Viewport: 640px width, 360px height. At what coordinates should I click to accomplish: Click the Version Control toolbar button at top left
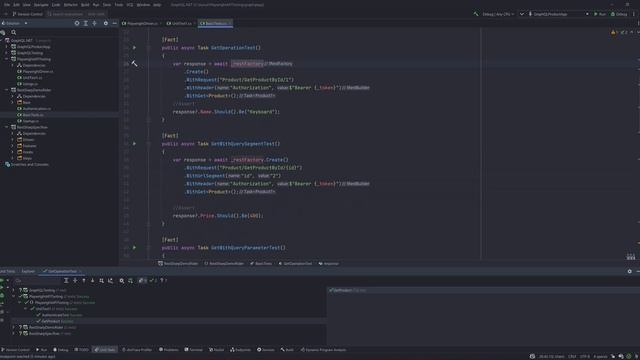tap(27, 14)
